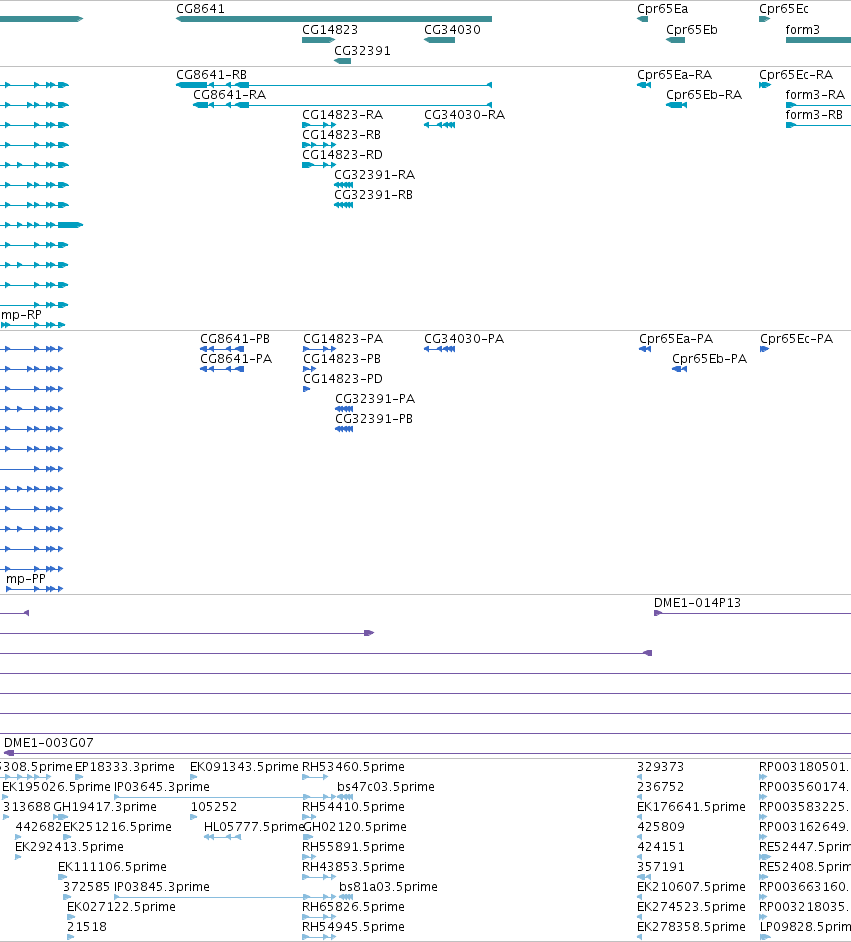This screenshot has width=851, height=942.
Task: Click the bs81a03.5prime EST label
Action: point(388,887)
